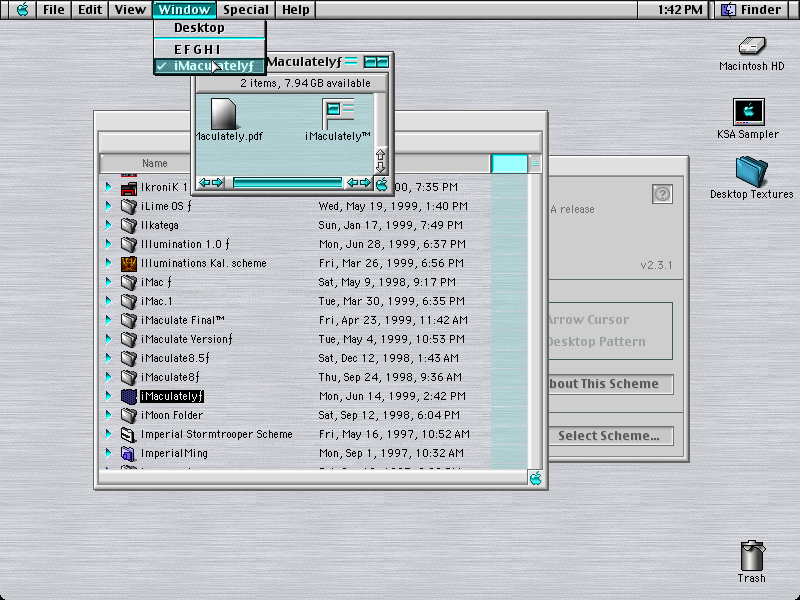Sort the list by the Name column header
Screen dimensions: 800x600
point(155,163)
